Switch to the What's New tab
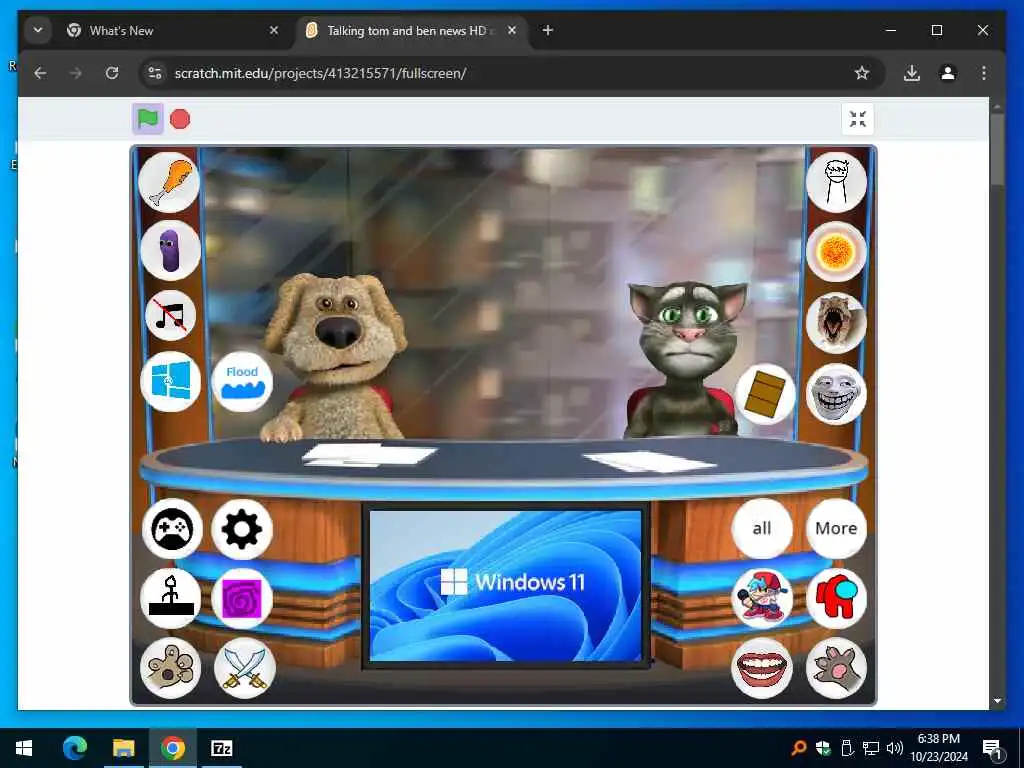The width and height of the screenshot is (1024, 768). point(173,31)
